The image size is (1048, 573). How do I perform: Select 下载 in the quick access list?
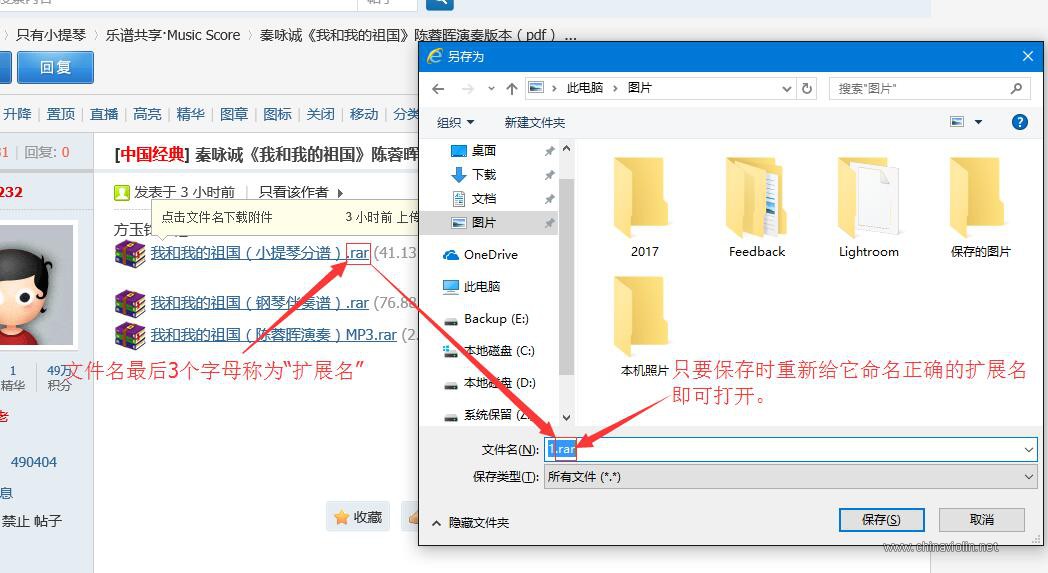point(483,175)
